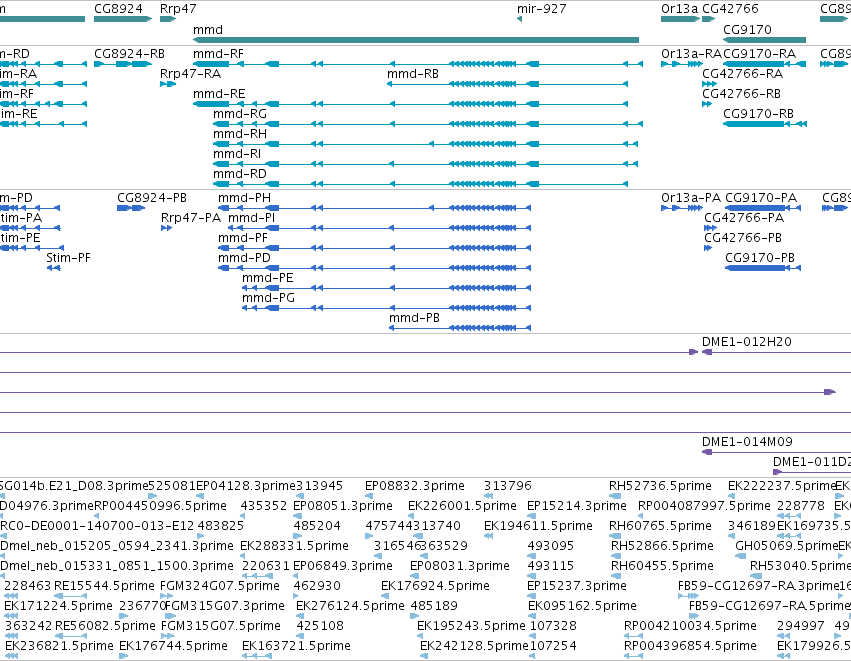The height and width of the screenshot is (661, 851).
Task: Click the CG9170-RA transcript label
Action: click(x=760, y=54)
